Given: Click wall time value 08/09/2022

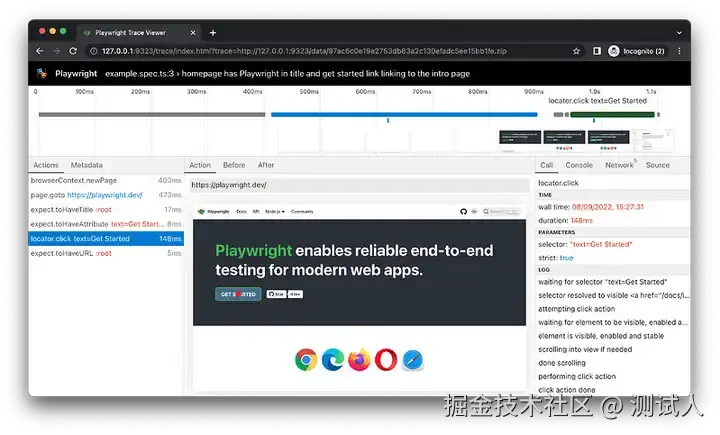Looking at the screenshot, I should (608, 207).
